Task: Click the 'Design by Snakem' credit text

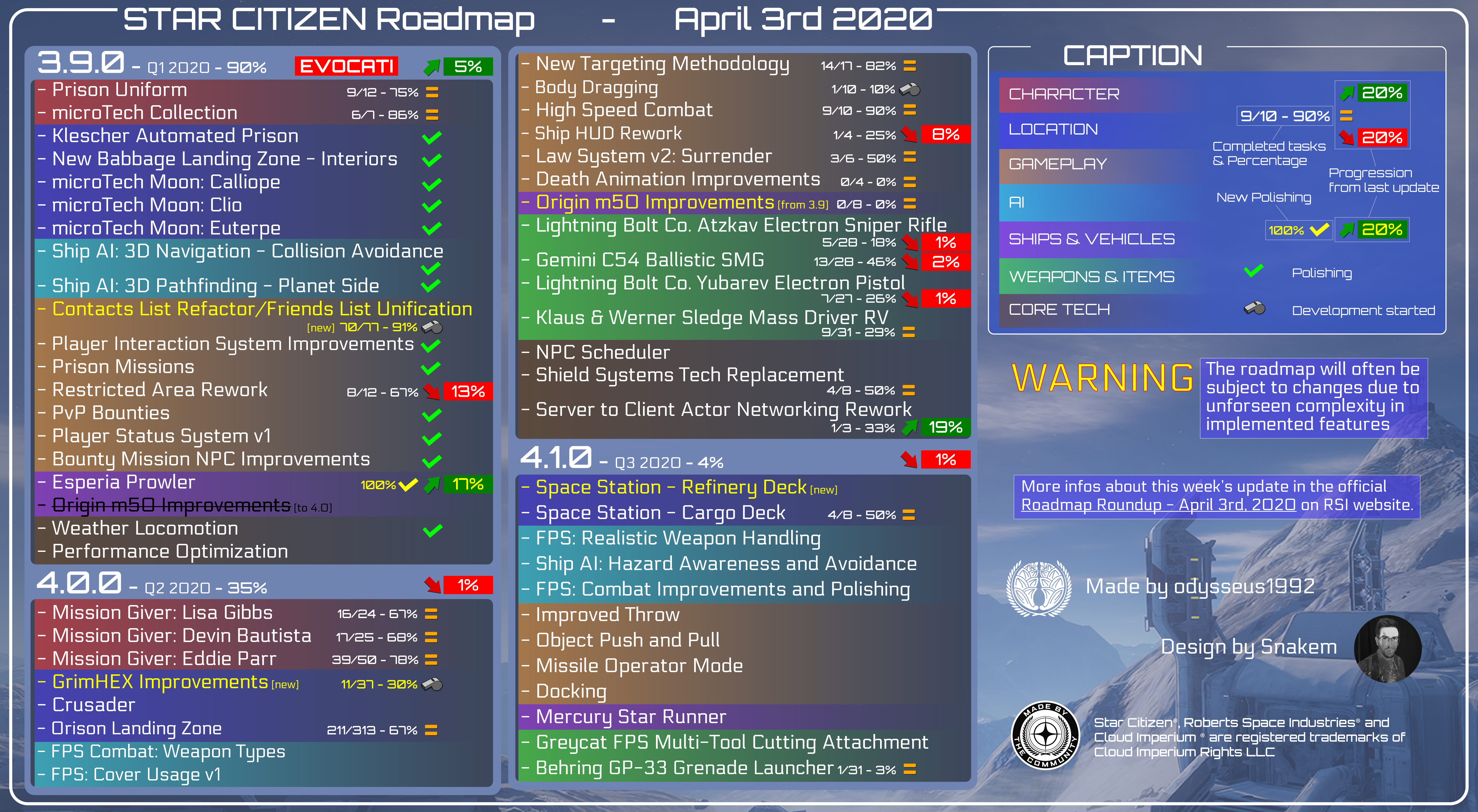Action: click(x=1248, y=647)
